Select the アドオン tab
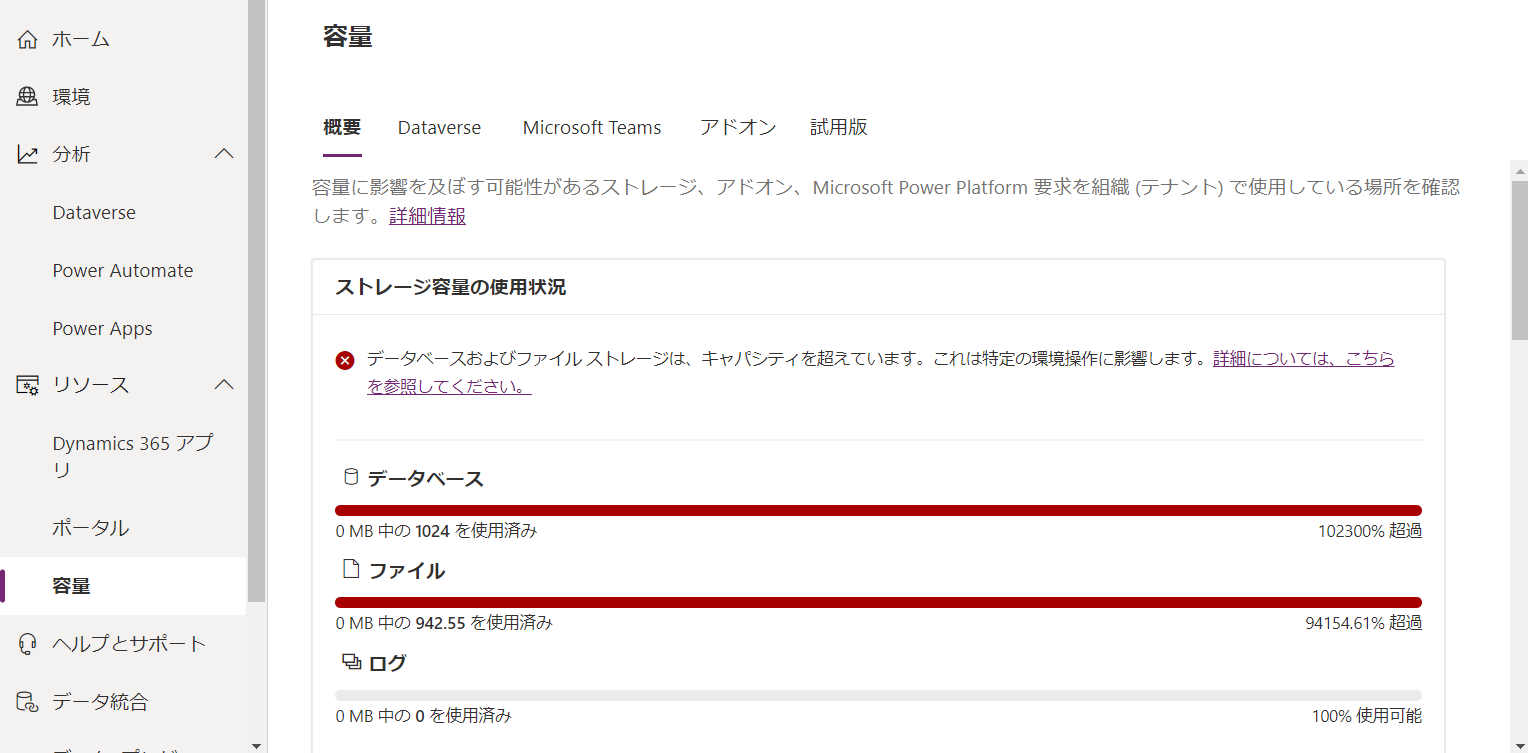Image resolution: width=1528 pixels, height=753 pixels. [x=738, y=127]
